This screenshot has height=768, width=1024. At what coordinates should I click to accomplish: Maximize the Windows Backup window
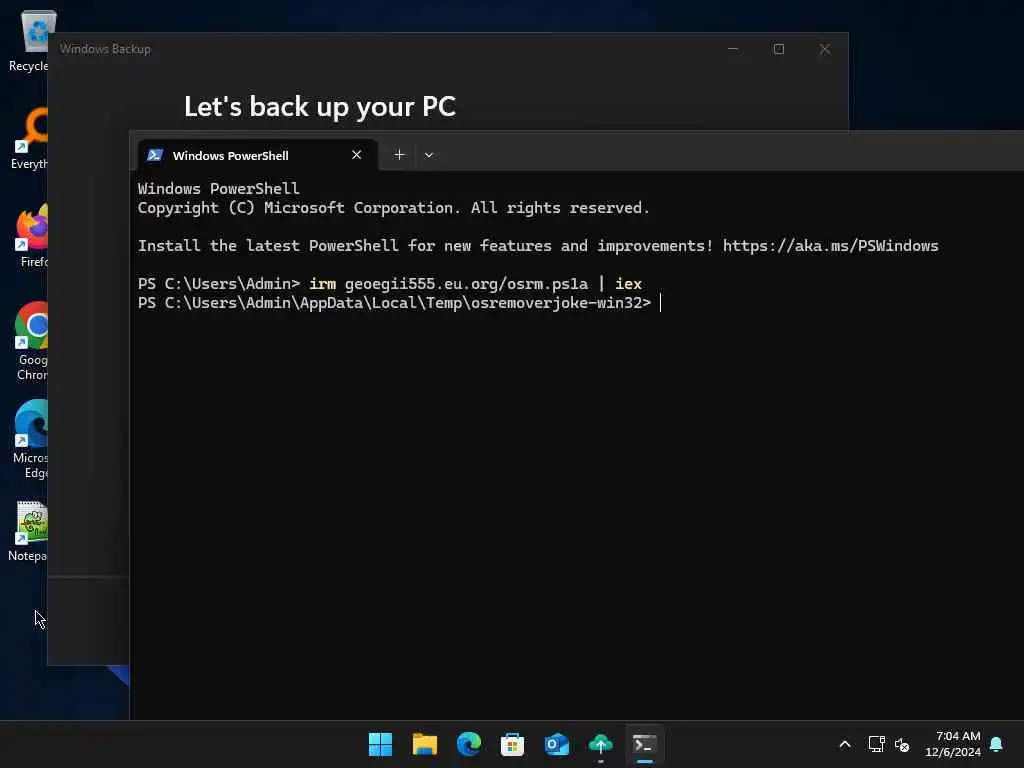(x=778, y=49)
